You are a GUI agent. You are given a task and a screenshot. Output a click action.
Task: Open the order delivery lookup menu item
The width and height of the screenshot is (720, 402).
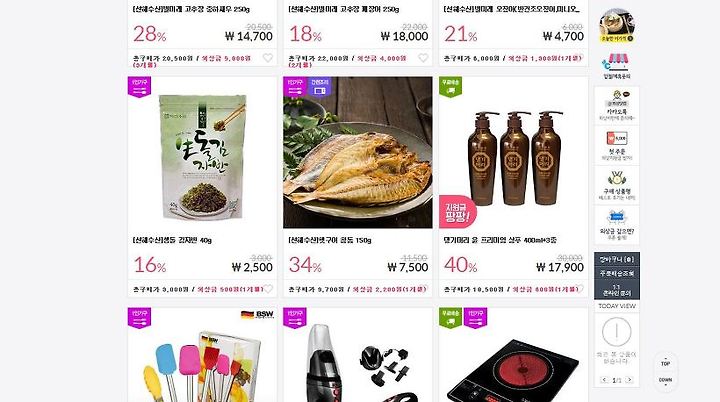tap(617, 273)
